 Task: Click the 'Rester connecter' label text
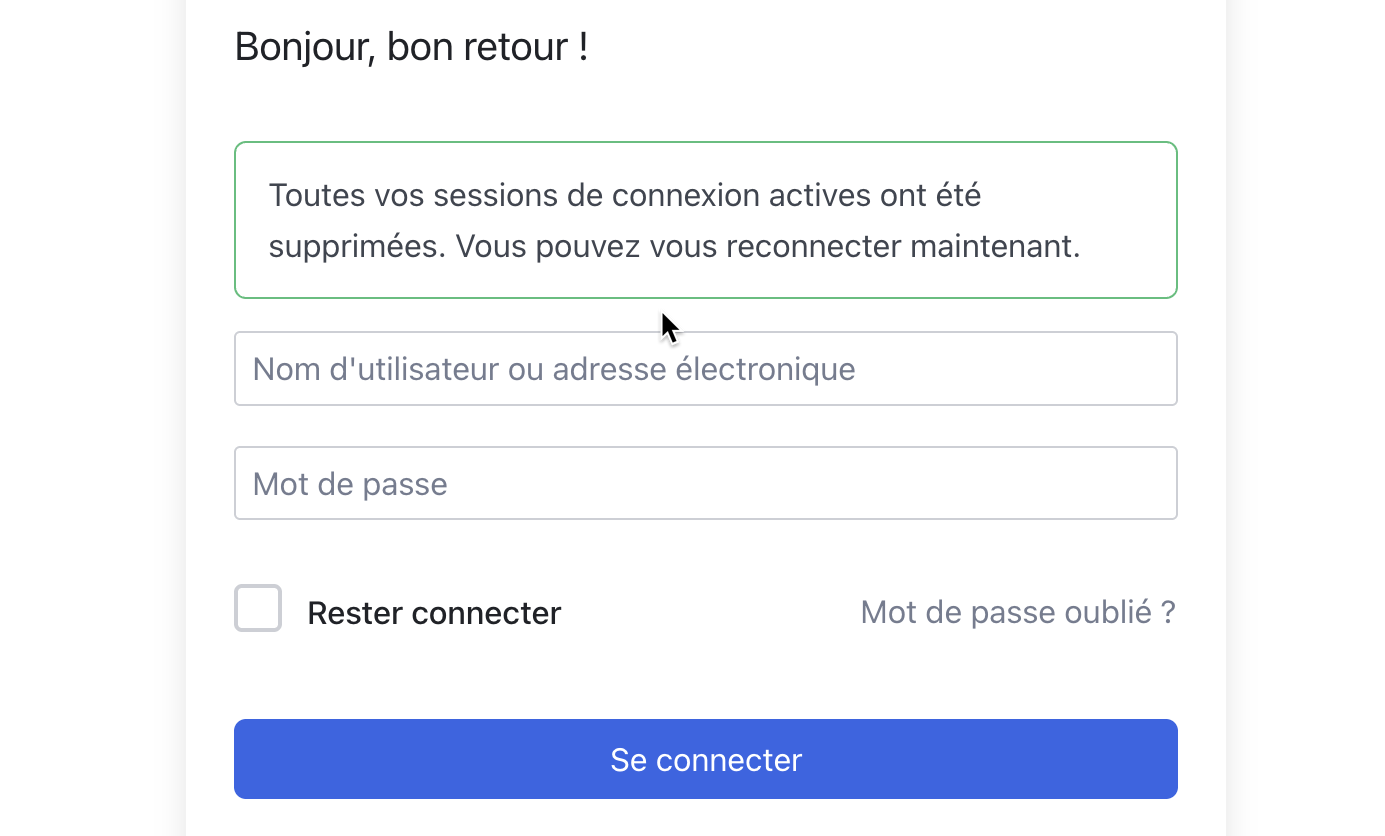pos(434,612)
